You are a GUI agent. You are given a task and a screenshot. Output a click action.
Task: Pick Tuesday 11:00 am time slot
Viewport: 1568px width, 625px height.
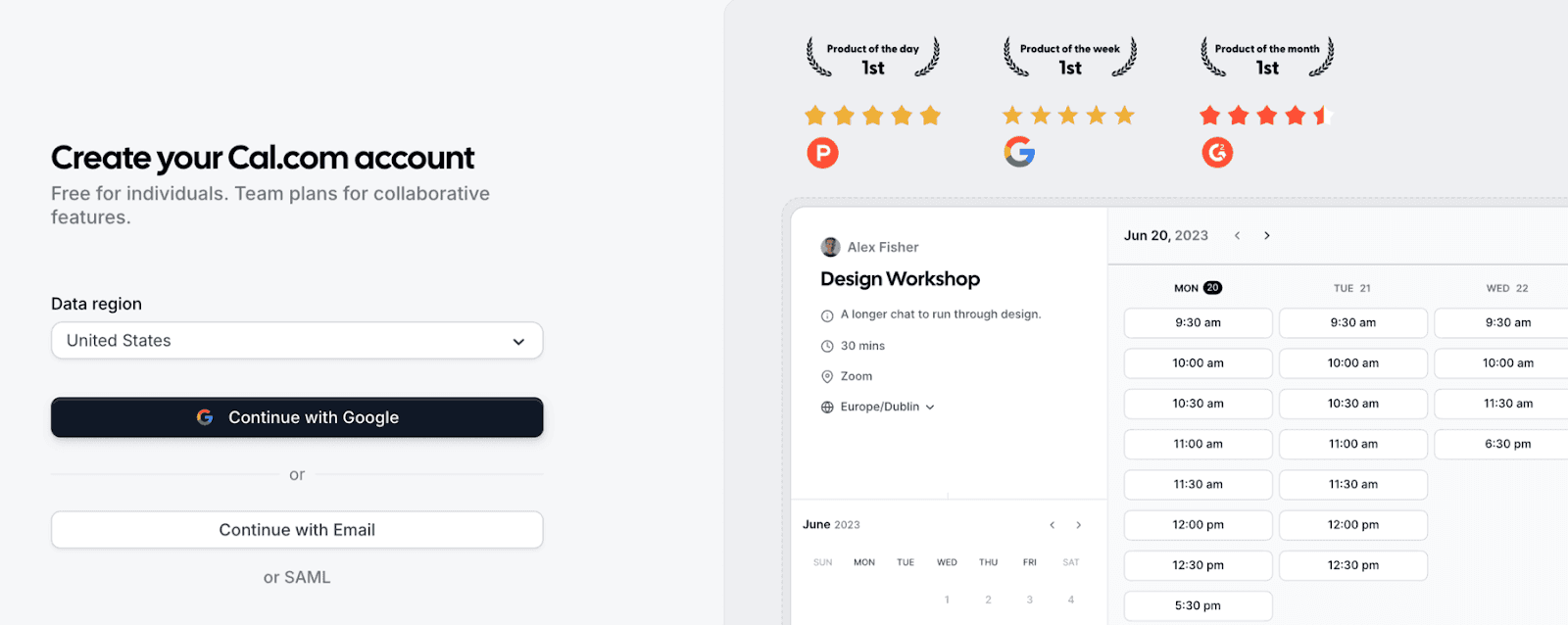point(1353,444)
